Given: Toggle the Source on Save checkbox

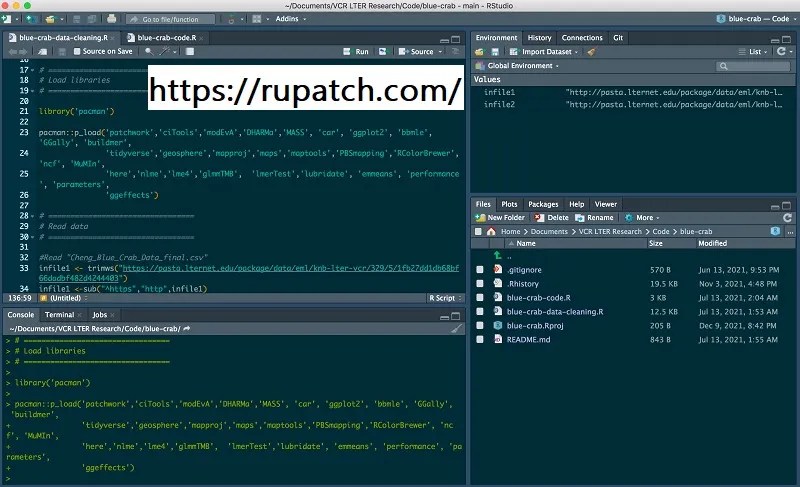Looking at the screenshot, I should tap(77, 52).
